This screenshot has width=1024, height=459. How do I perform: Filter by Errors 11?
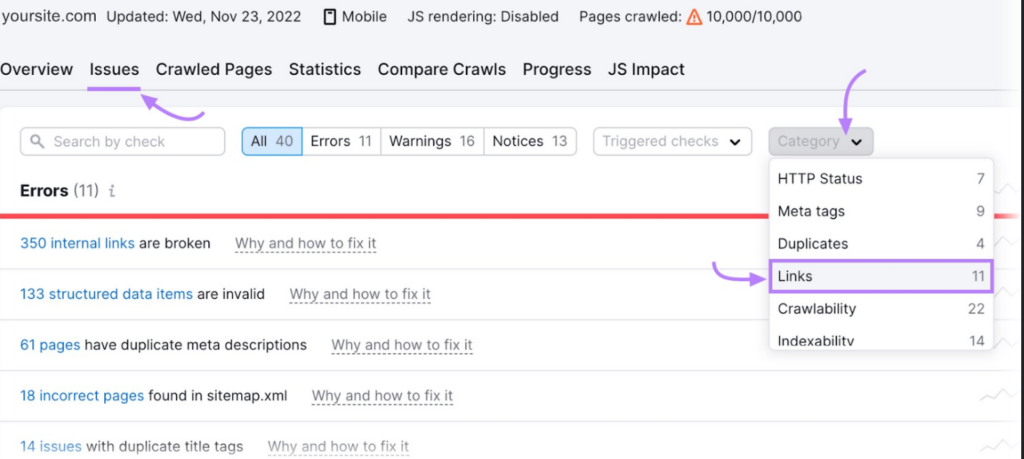(x=340, y=141)
